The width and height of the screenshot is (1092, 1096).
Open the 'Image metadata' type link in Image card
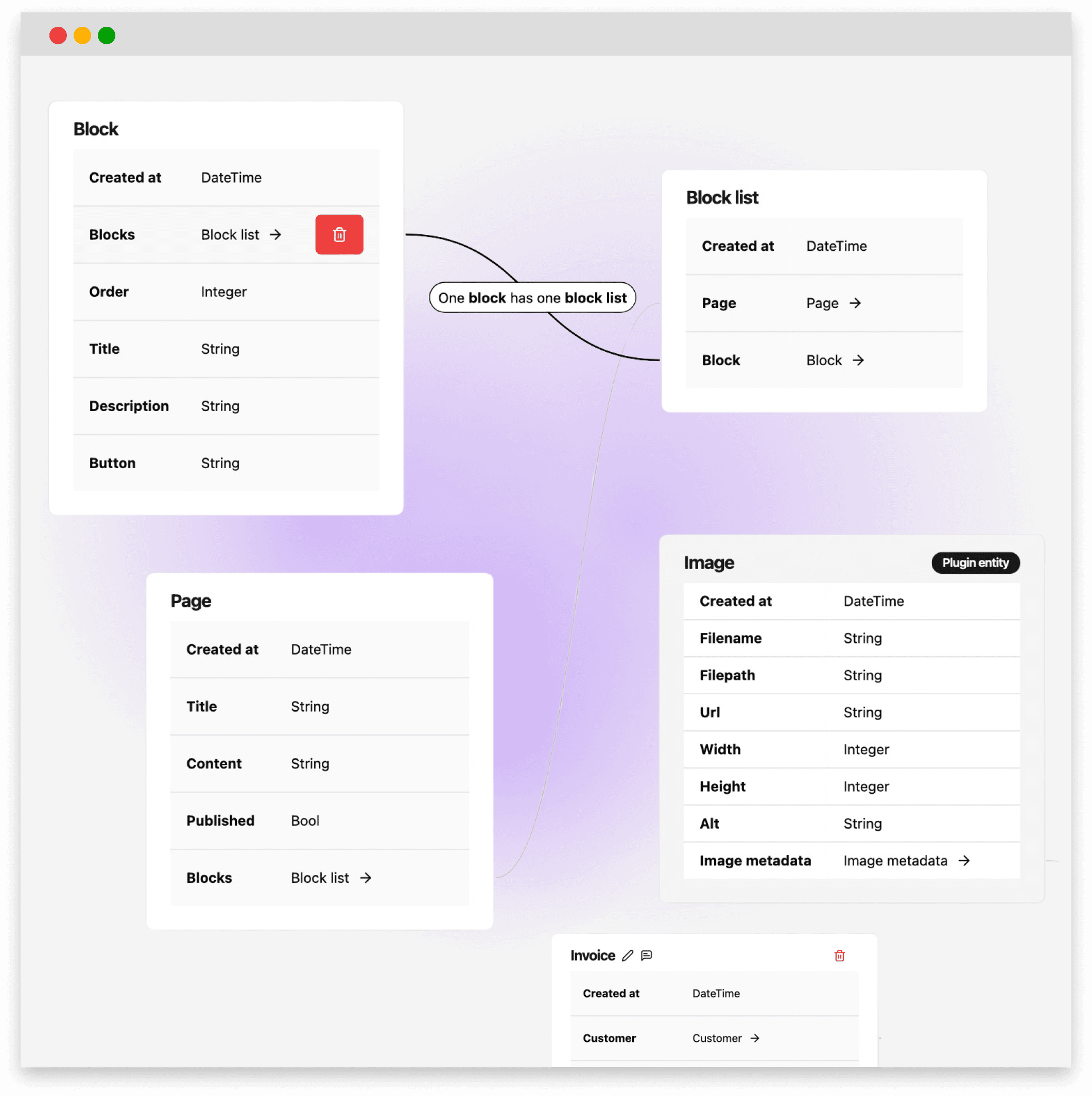click(x=895, y=861)
